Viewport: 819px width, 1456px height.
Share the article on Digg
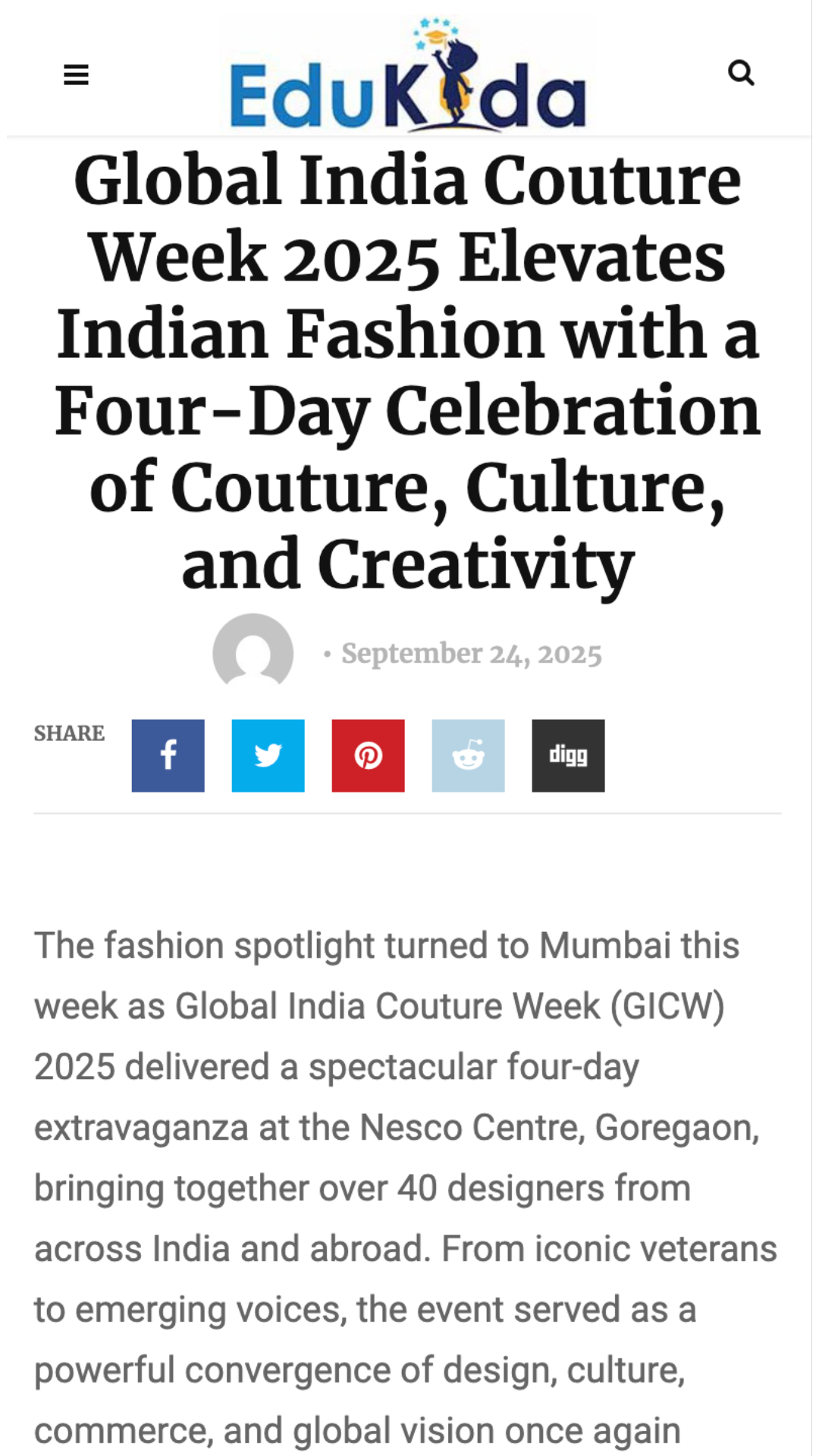click(x=568, y=755)
